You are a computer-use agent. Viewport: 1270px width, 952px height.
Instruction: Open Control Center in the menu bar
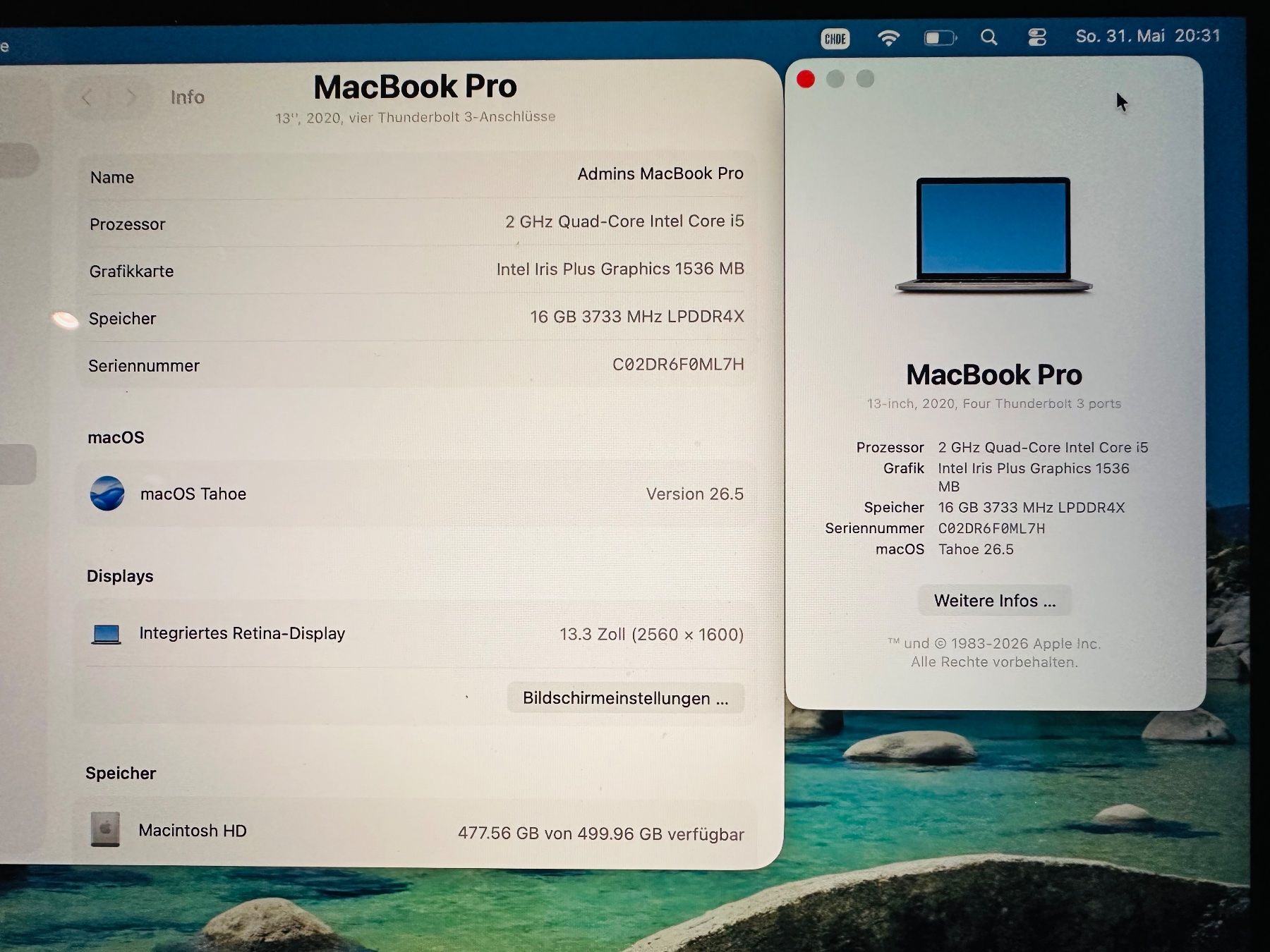click(1037, 37)
